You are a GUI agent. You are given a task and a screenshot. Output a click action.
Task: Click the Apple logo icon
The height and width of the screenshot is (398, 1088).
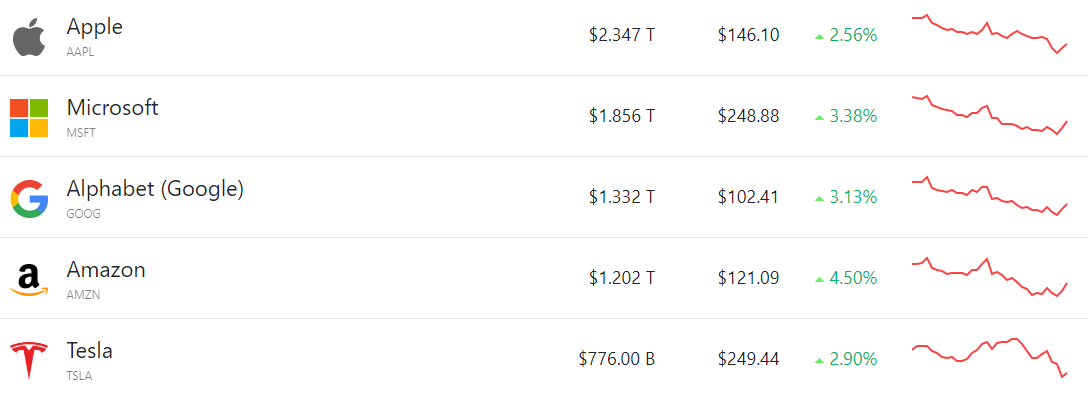[29, 37]
